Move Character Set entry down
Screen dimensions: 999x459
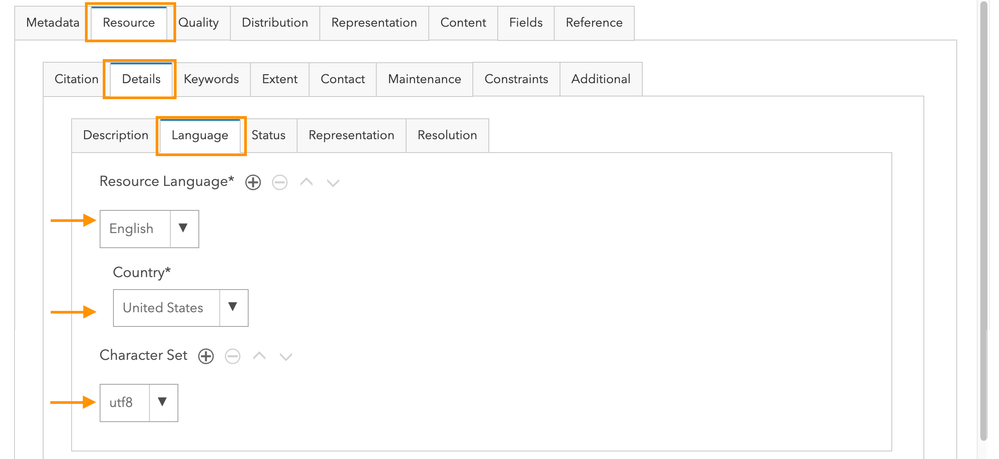(286, 356)
